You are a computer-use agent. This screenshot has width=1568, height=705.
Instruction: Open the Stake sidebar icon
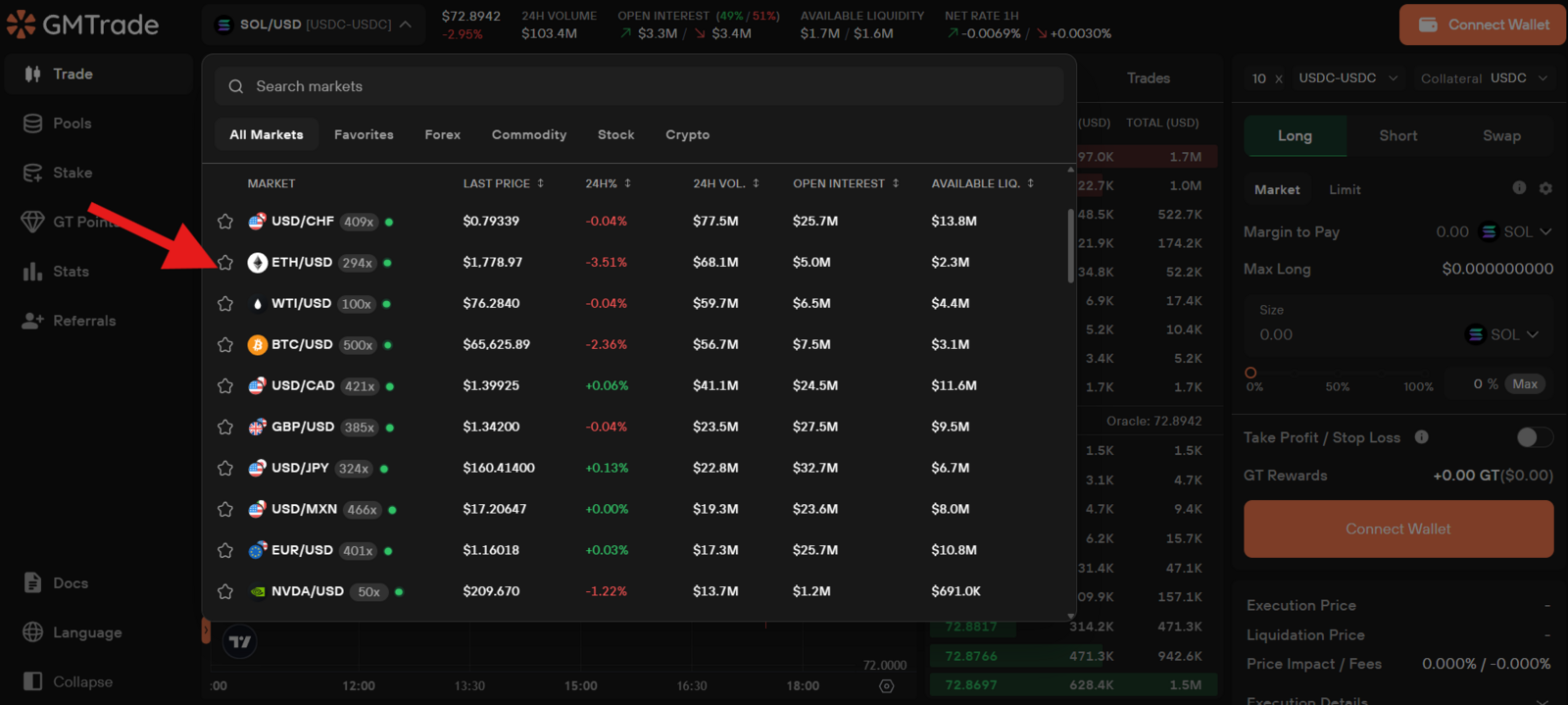pyautogui.click(x=32, y=173)
